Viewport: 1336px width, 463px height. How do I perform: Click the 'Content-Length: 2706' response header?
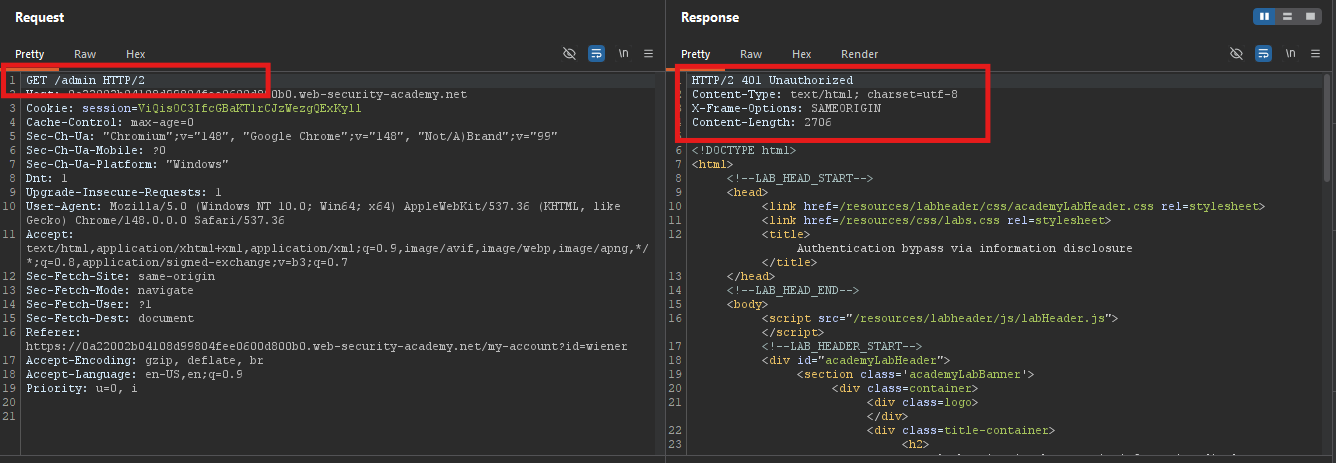pos(761,122)
